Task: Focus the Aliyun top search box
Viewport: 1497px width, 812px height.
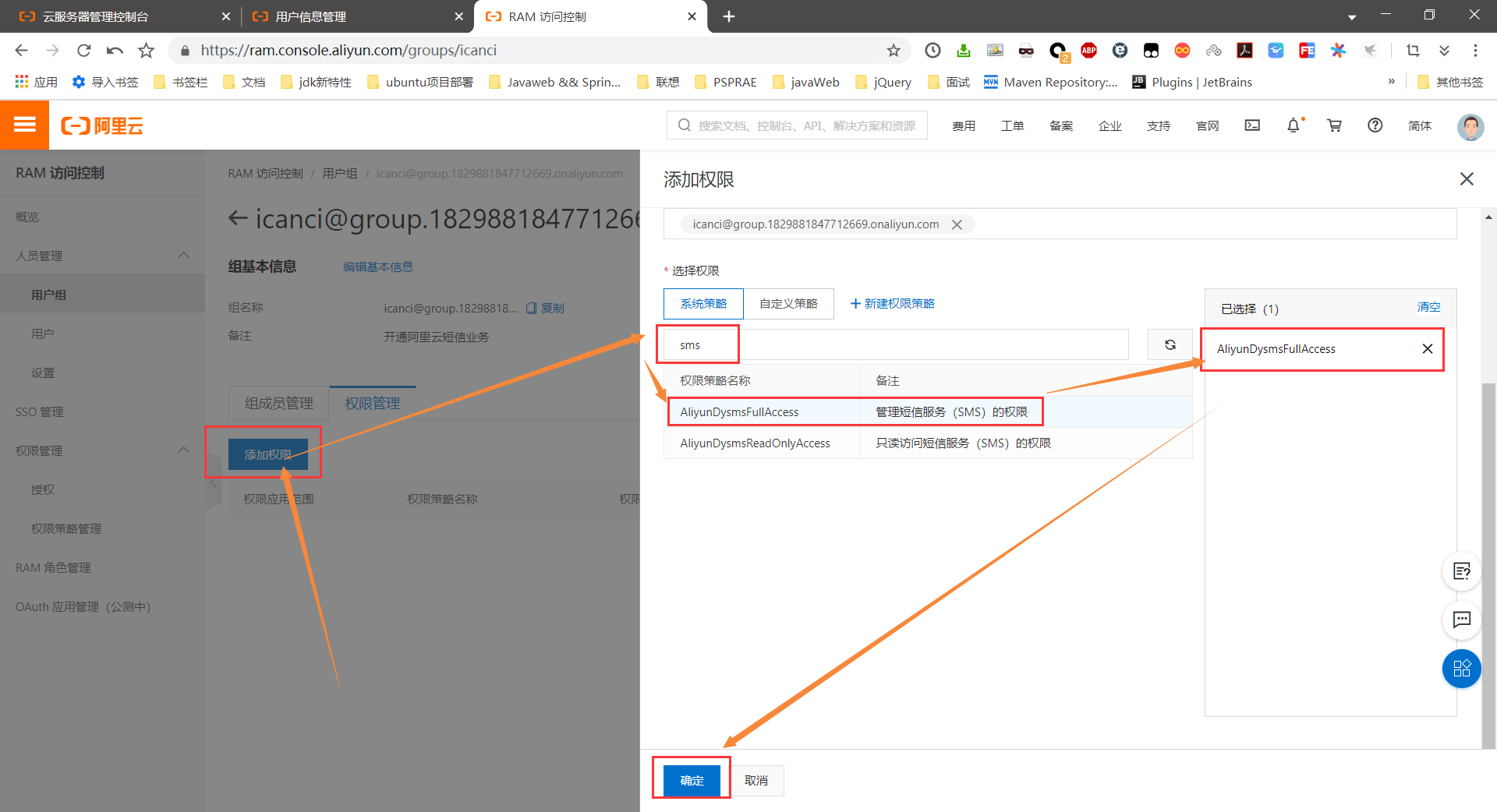Action: (x=797, y=125)
